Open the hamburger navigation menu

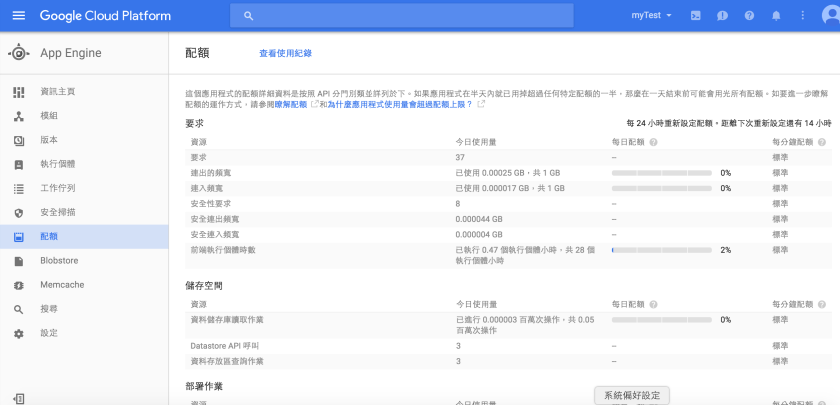(19, 16)
